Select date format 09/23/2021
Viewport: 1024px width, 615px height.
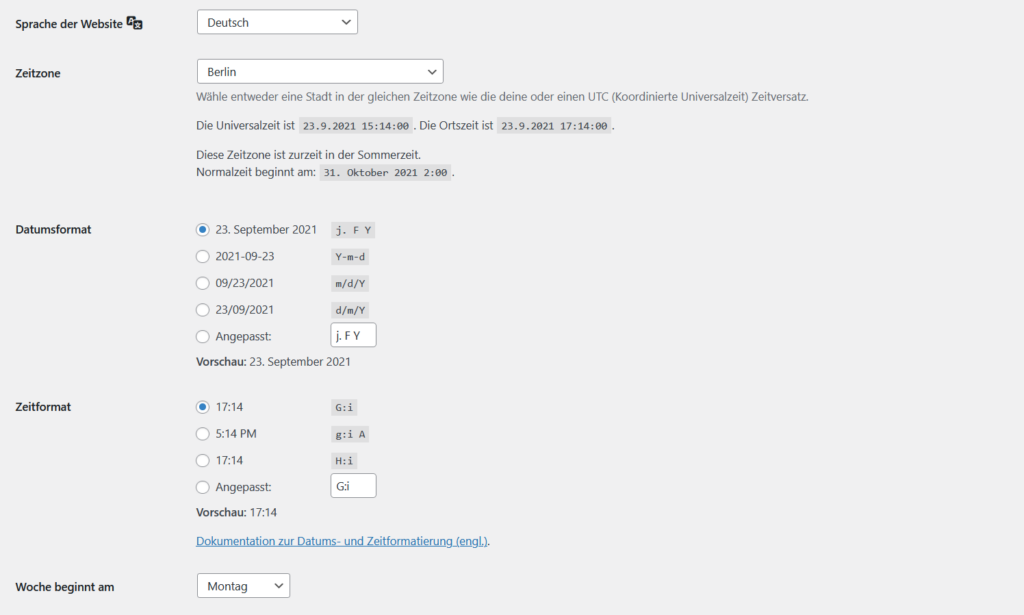[x=202, y=283]
